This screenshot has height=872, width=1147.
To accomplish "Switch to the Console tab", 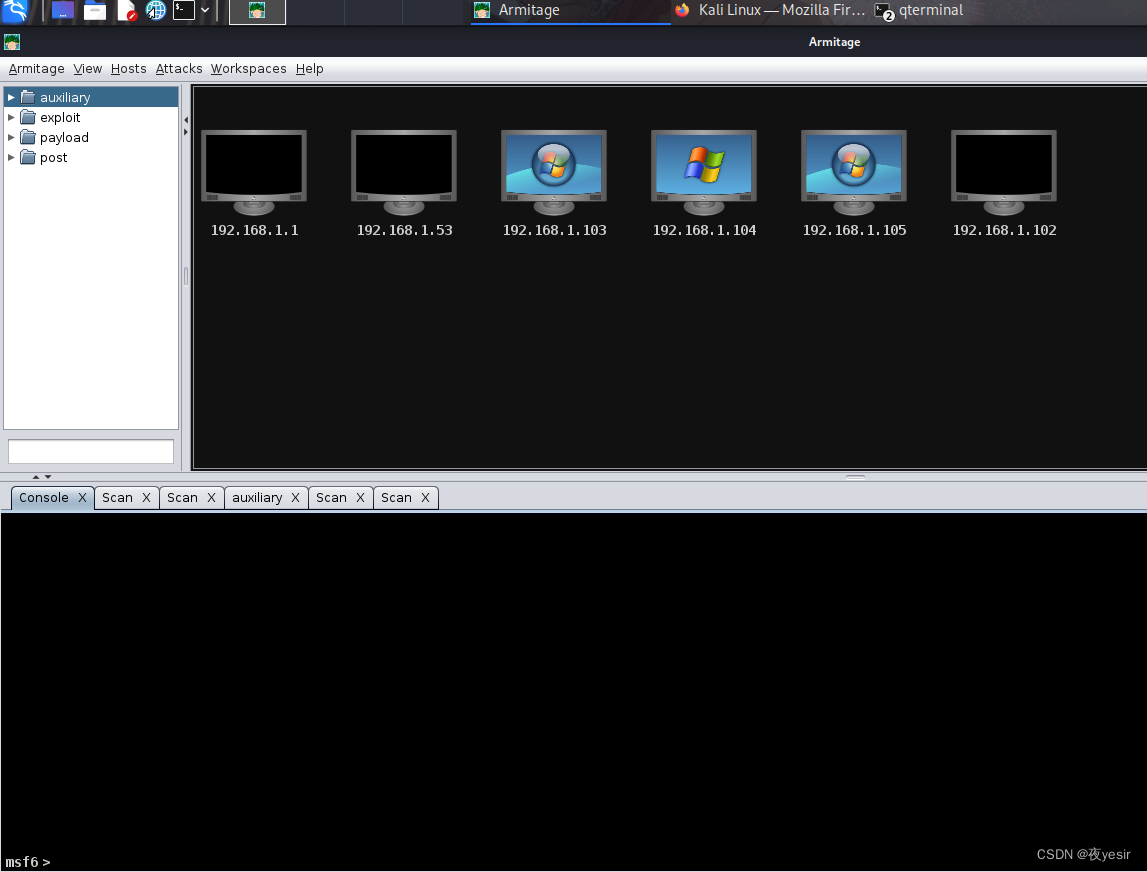I will point(44,497).
